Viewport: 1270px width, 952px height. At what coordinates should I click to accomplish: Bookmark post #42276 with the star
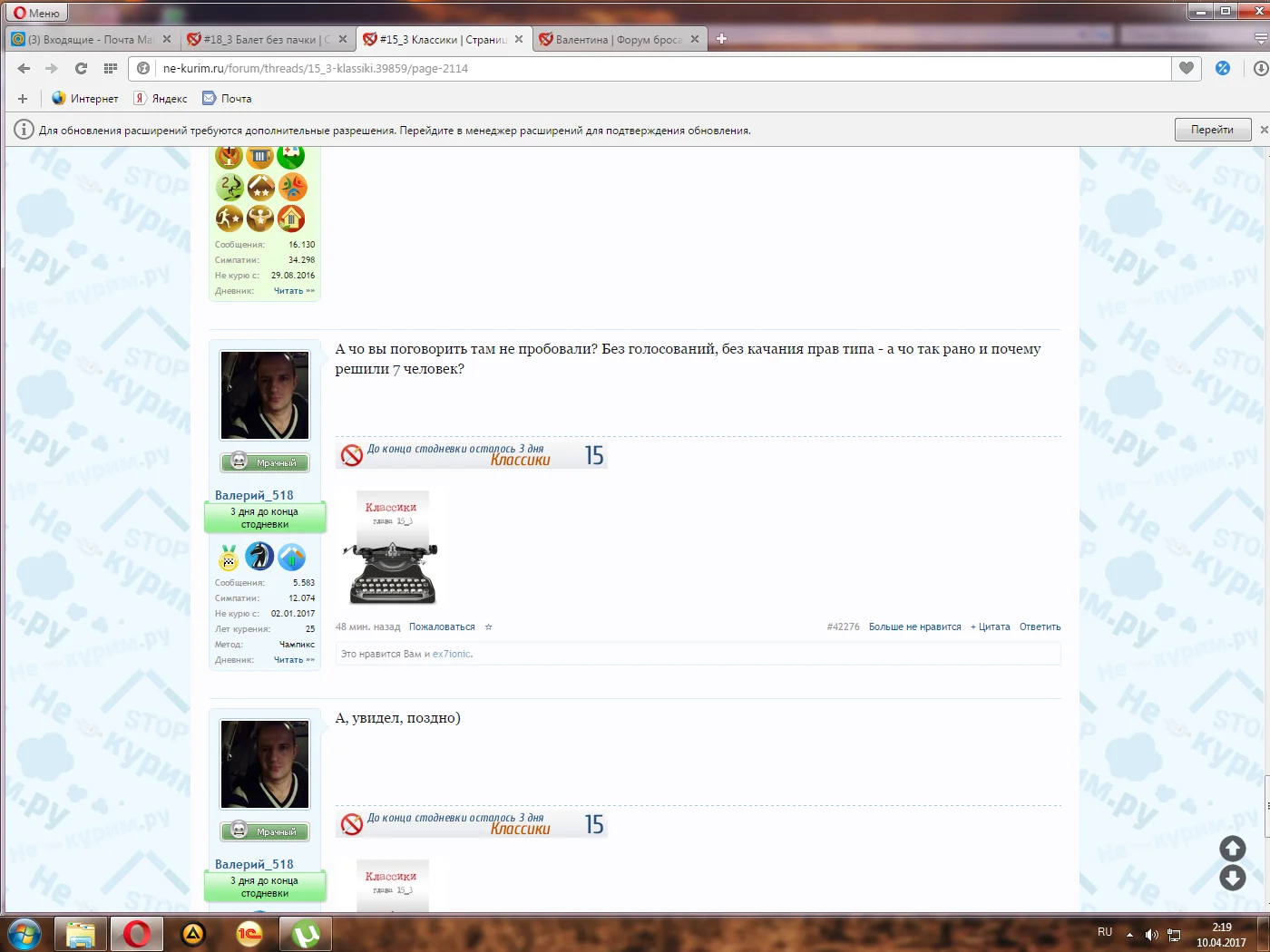(x=488, y=627)
